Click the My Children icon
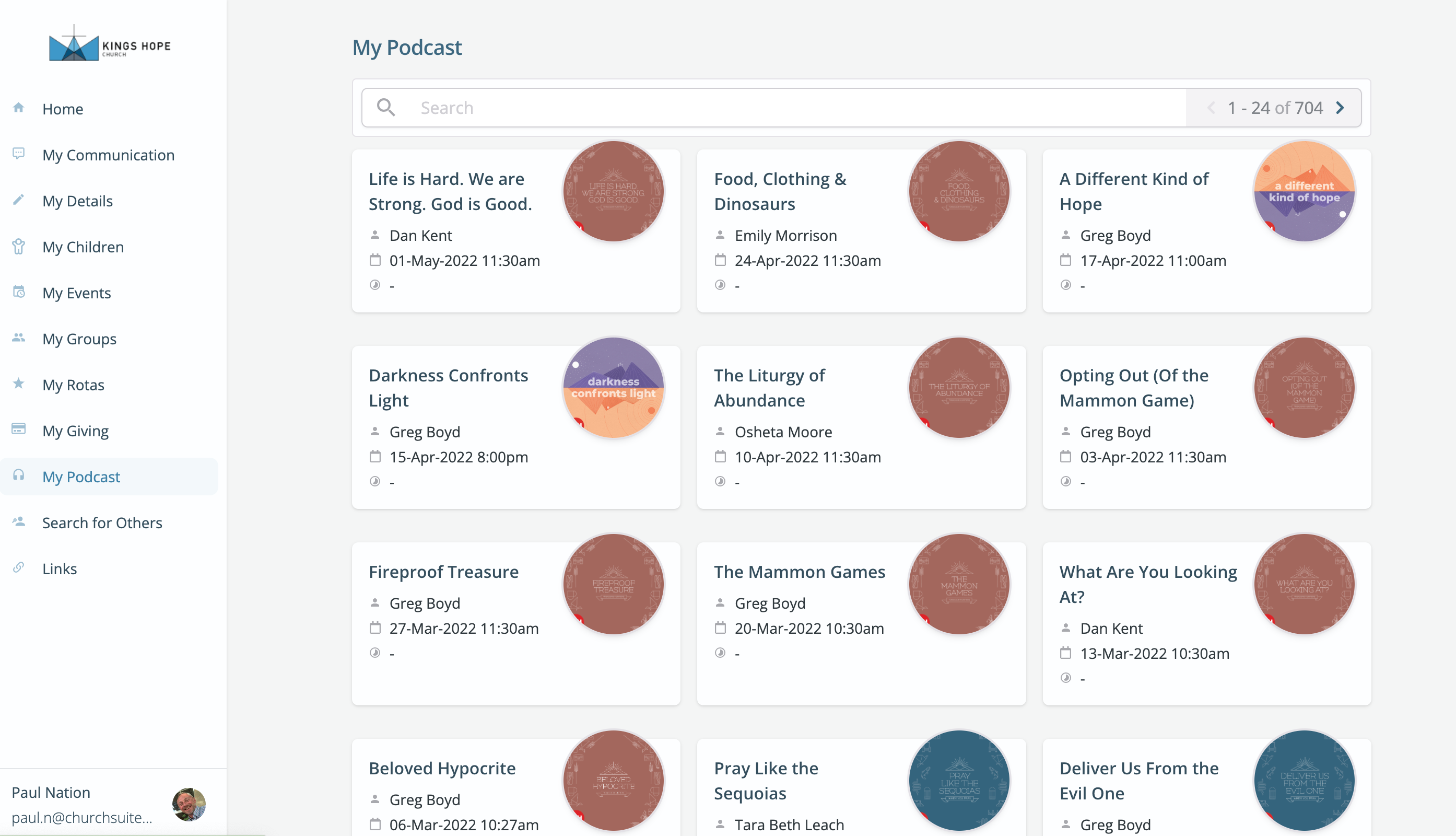The width and height of the screenshot is (1456, 836). (x=18, y=246)
